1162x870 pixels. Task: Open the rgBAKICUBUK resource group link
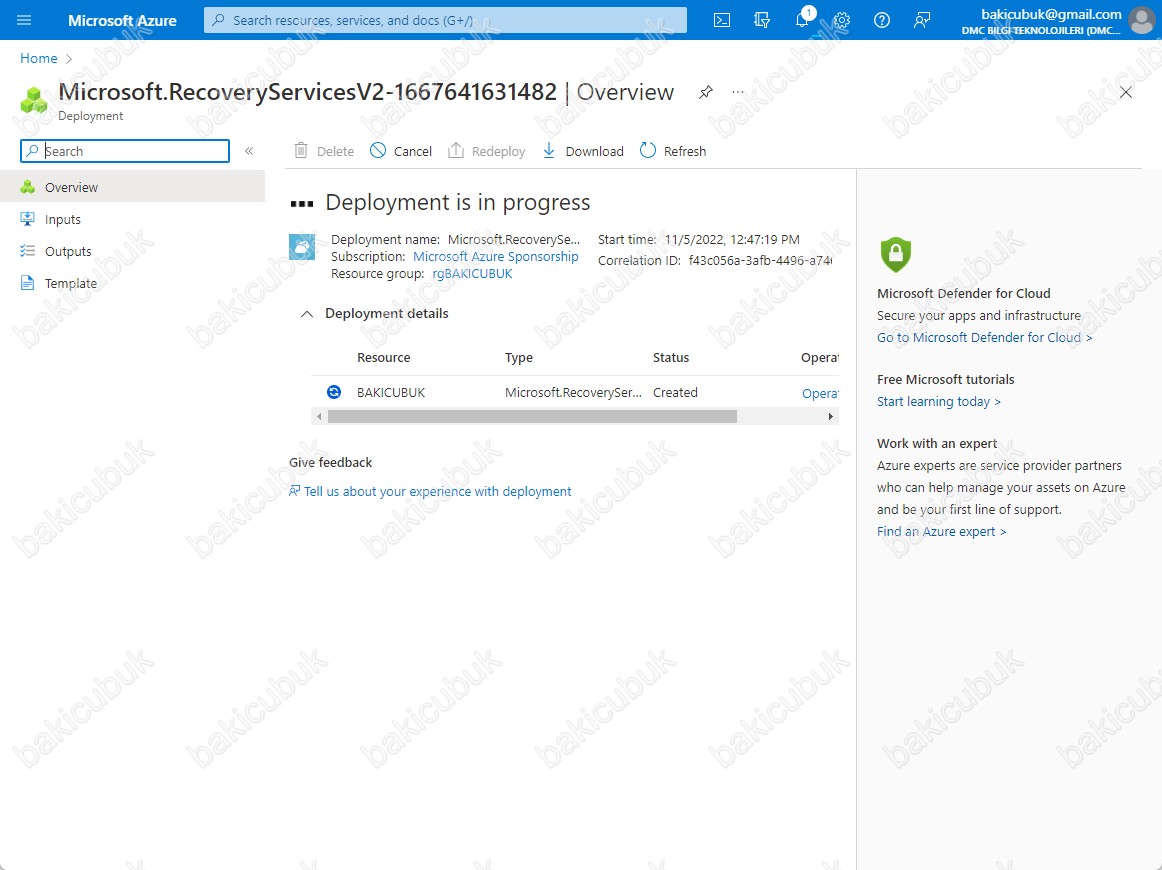coord(472,273)
